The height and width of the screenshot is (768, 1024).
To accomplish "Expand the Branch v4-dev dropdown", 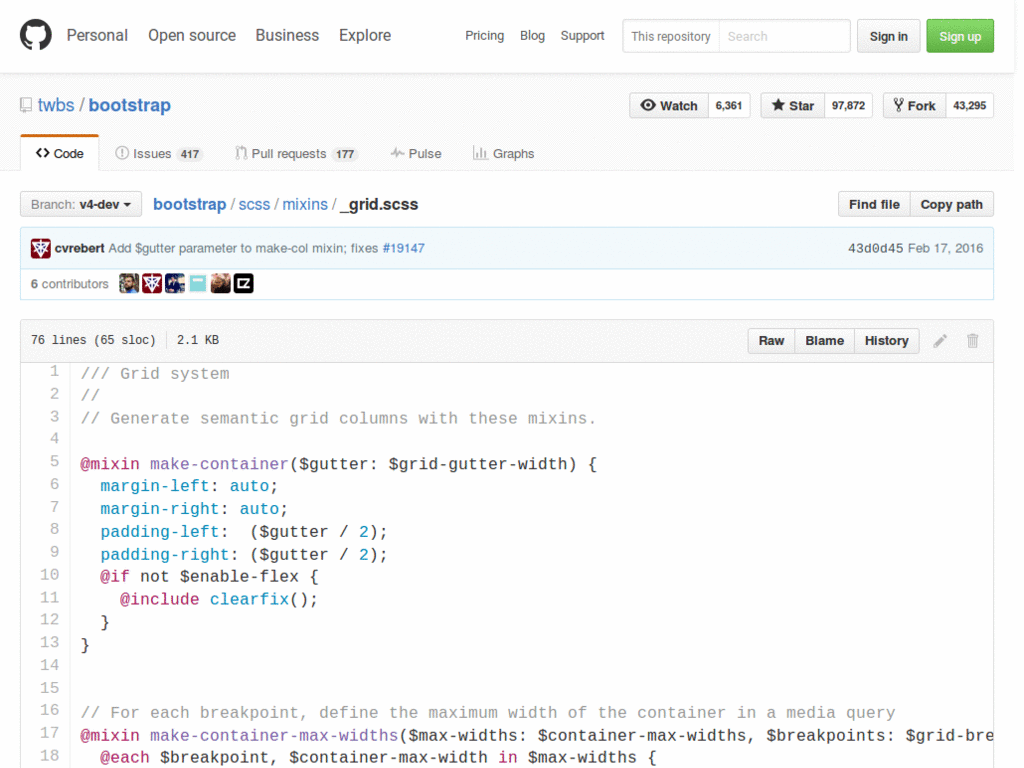I will pyautogui.click(x=81, y=204).
